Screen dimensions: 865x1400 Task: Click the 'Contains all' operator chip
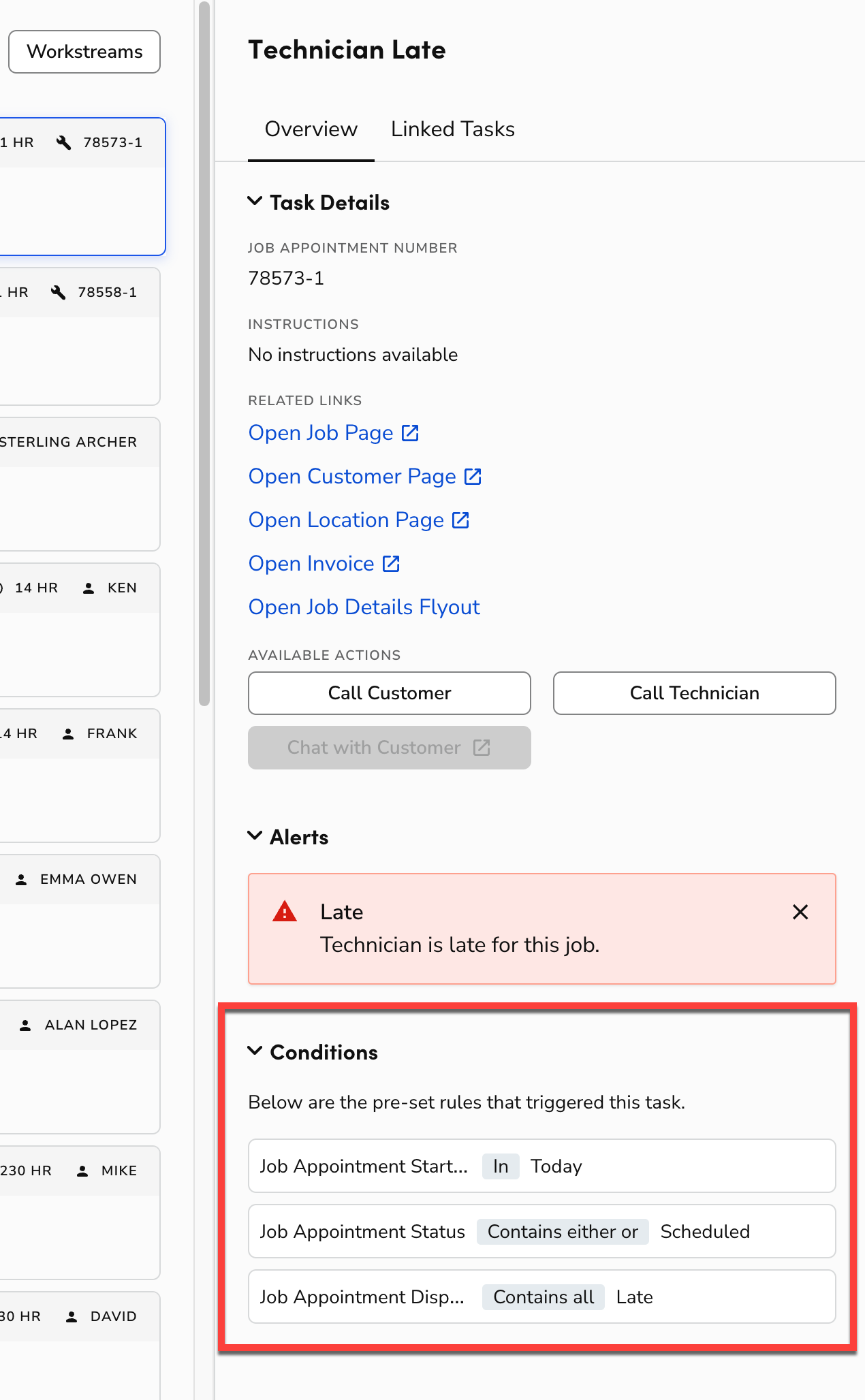(544, 1296)
